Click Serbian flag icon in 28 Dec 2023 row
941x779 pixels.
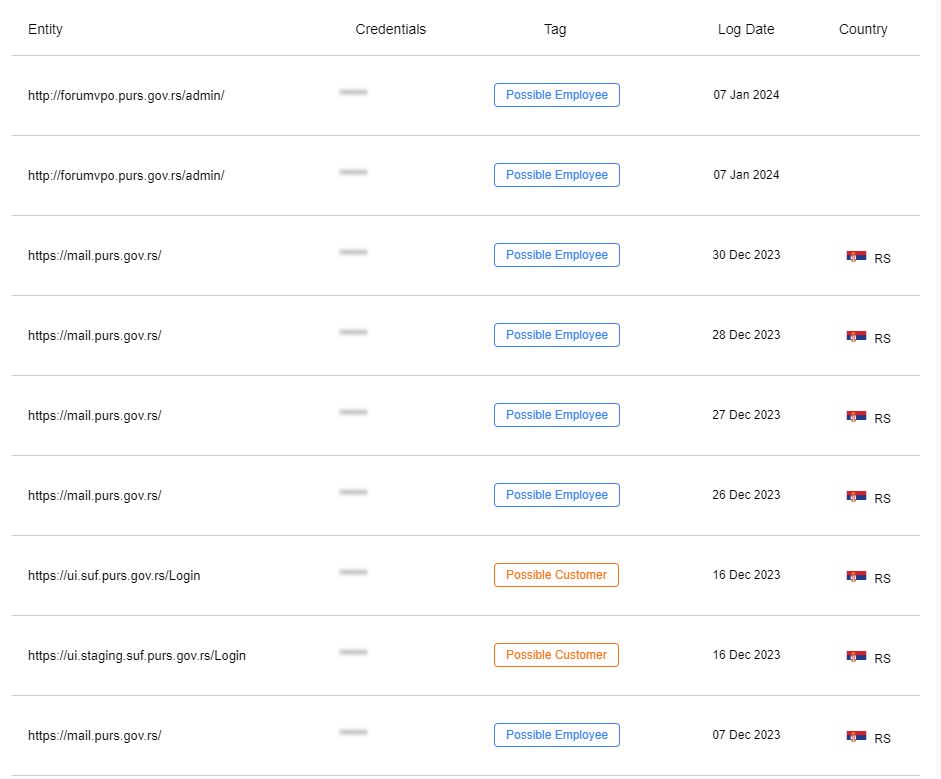(856, 336)
